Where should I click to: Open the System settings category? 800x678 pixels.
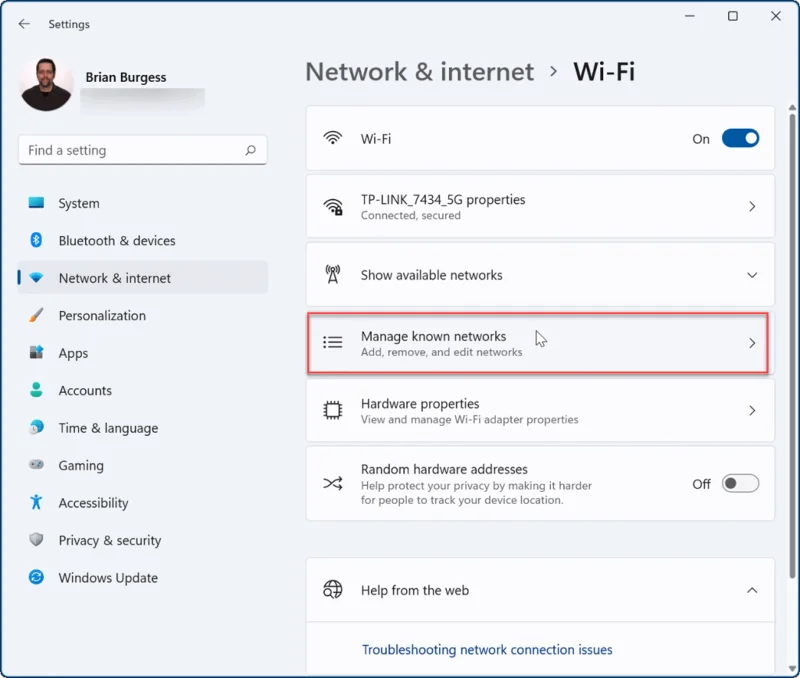point(142,203)
